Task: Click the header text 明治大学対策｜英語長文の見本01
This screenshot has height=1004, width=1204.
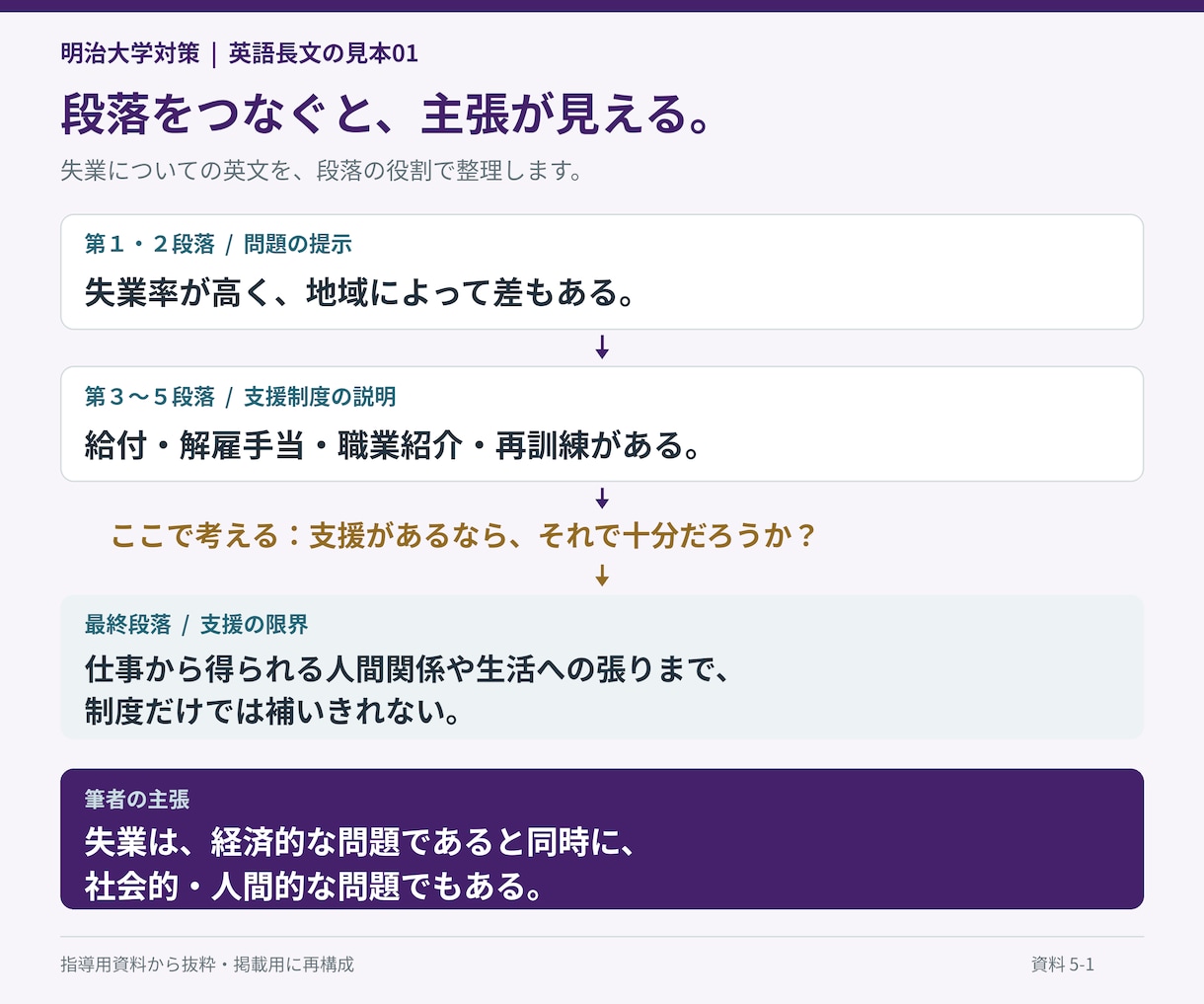Action: [240, 53]
